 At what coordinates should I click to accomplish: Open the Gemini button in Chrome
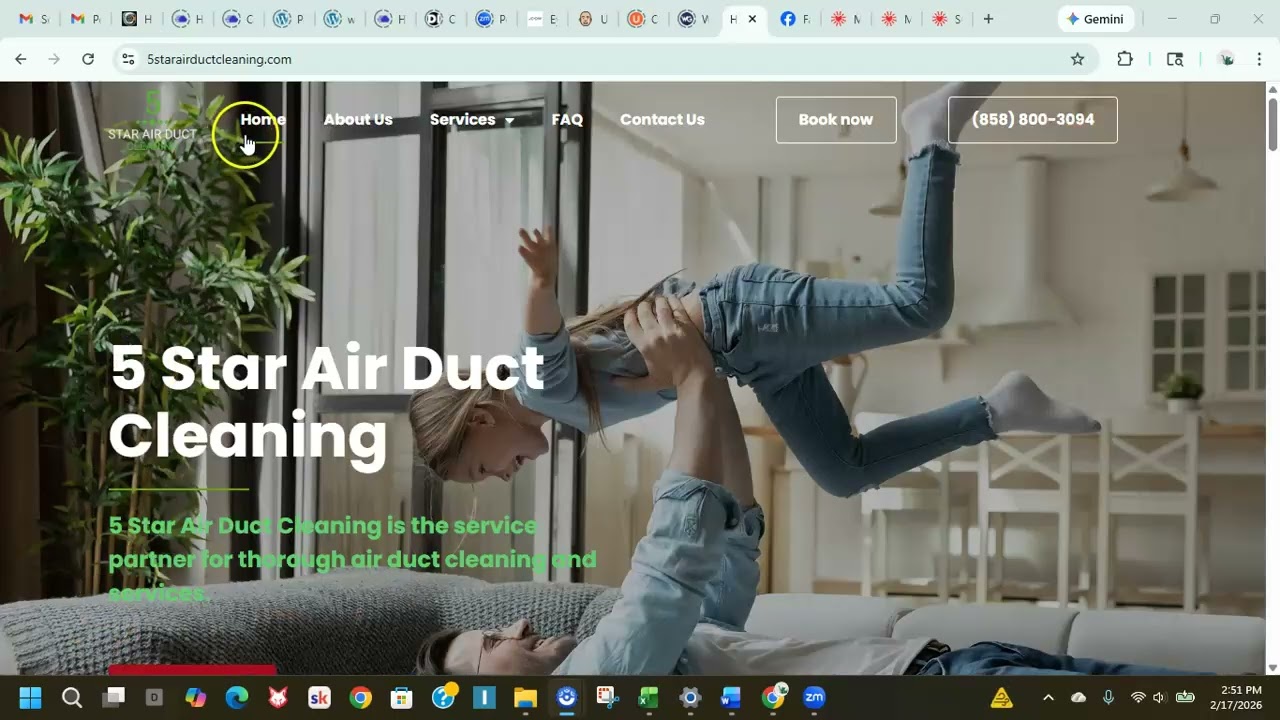click(x=1095, y=19)
